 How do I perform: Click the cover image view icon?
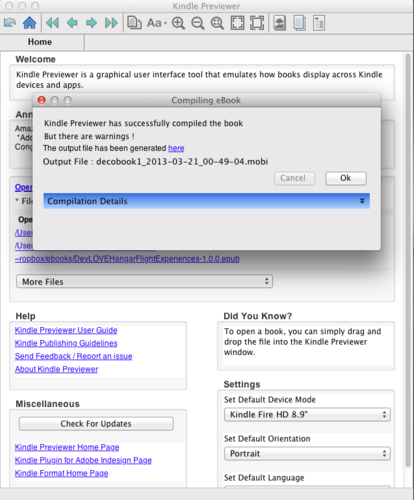pyautogui.click(x=279, y=23)
